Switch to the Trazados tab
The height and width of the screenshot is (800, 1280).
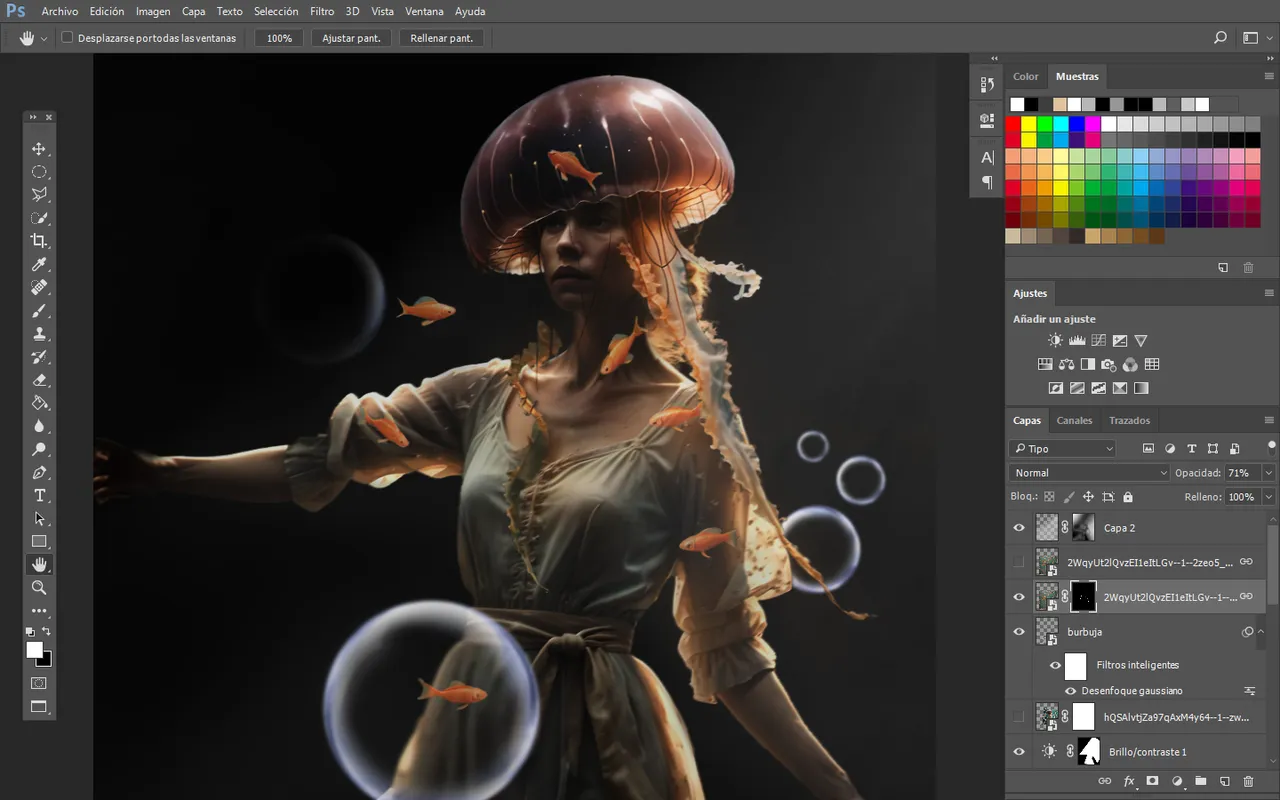[x=1129, y=420]
